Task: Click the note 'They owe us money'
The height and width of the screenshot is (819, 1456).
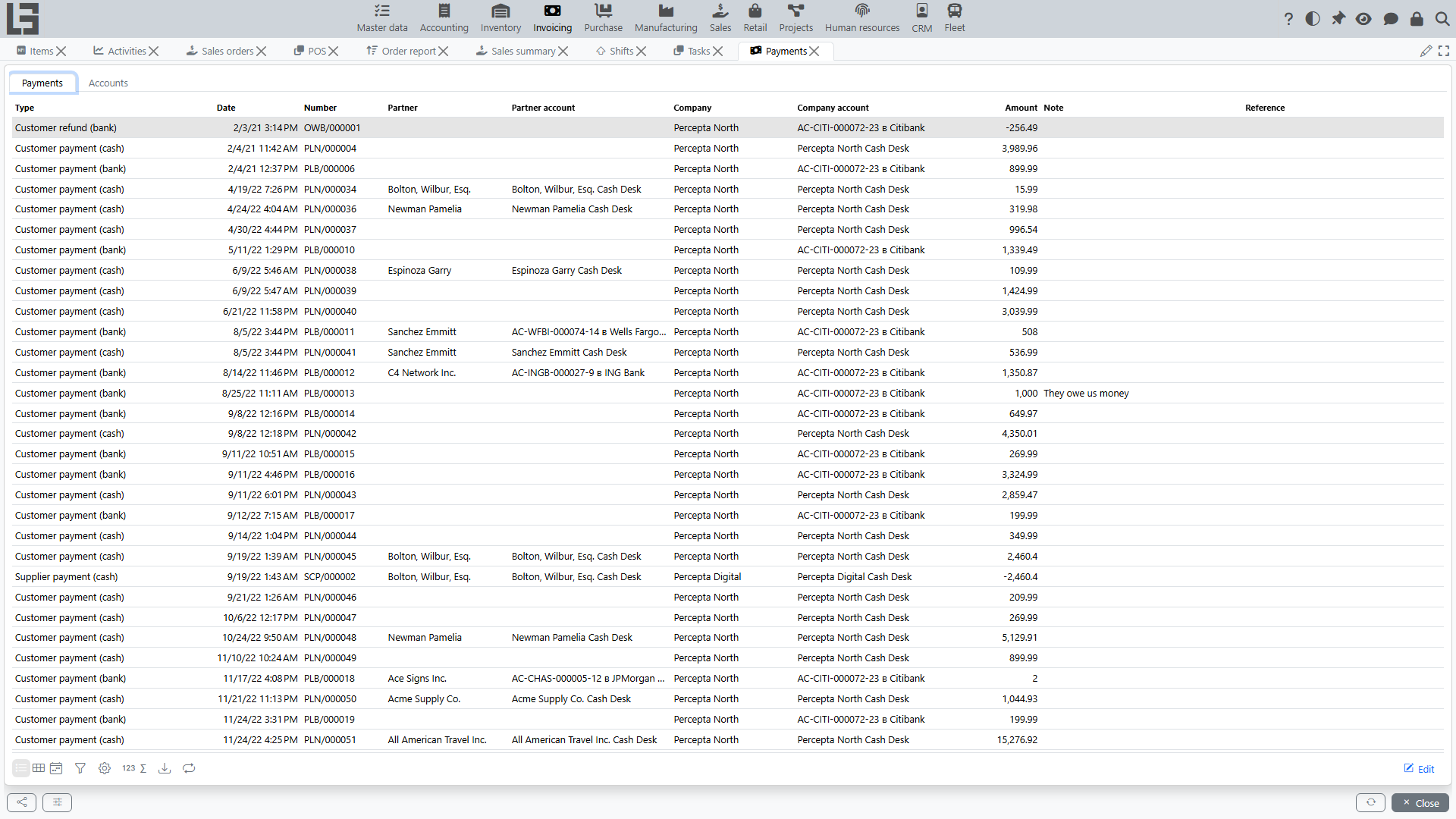Action: point(1086,393)
